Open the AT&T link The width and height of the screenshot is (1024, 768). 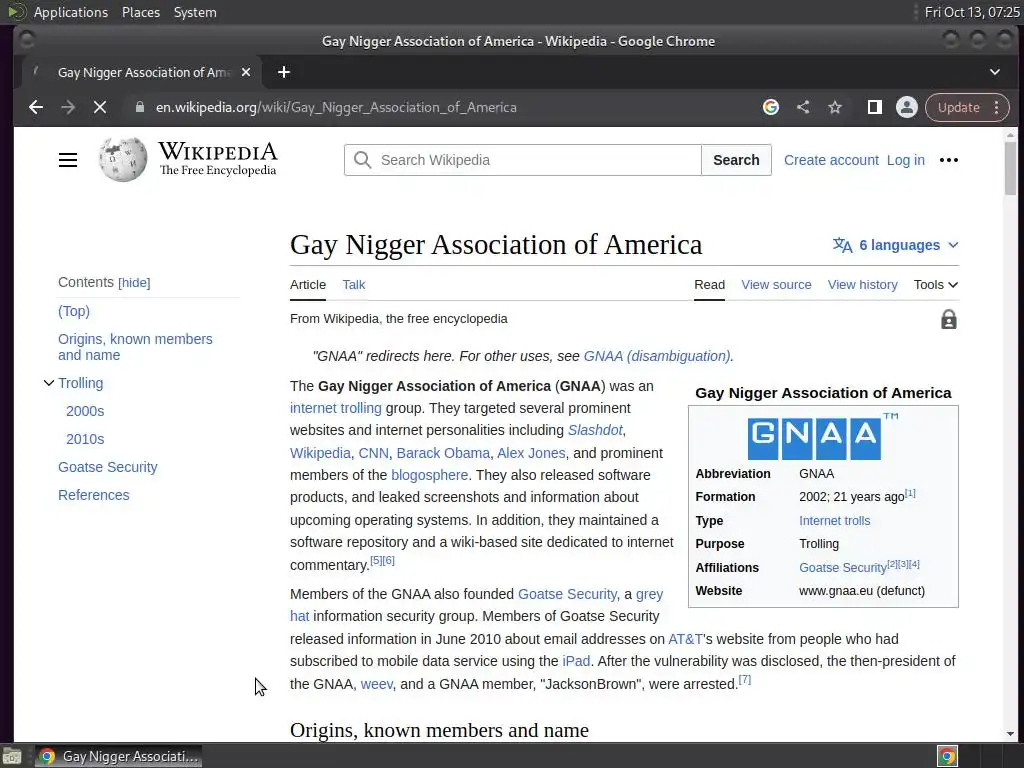(685, 639)
